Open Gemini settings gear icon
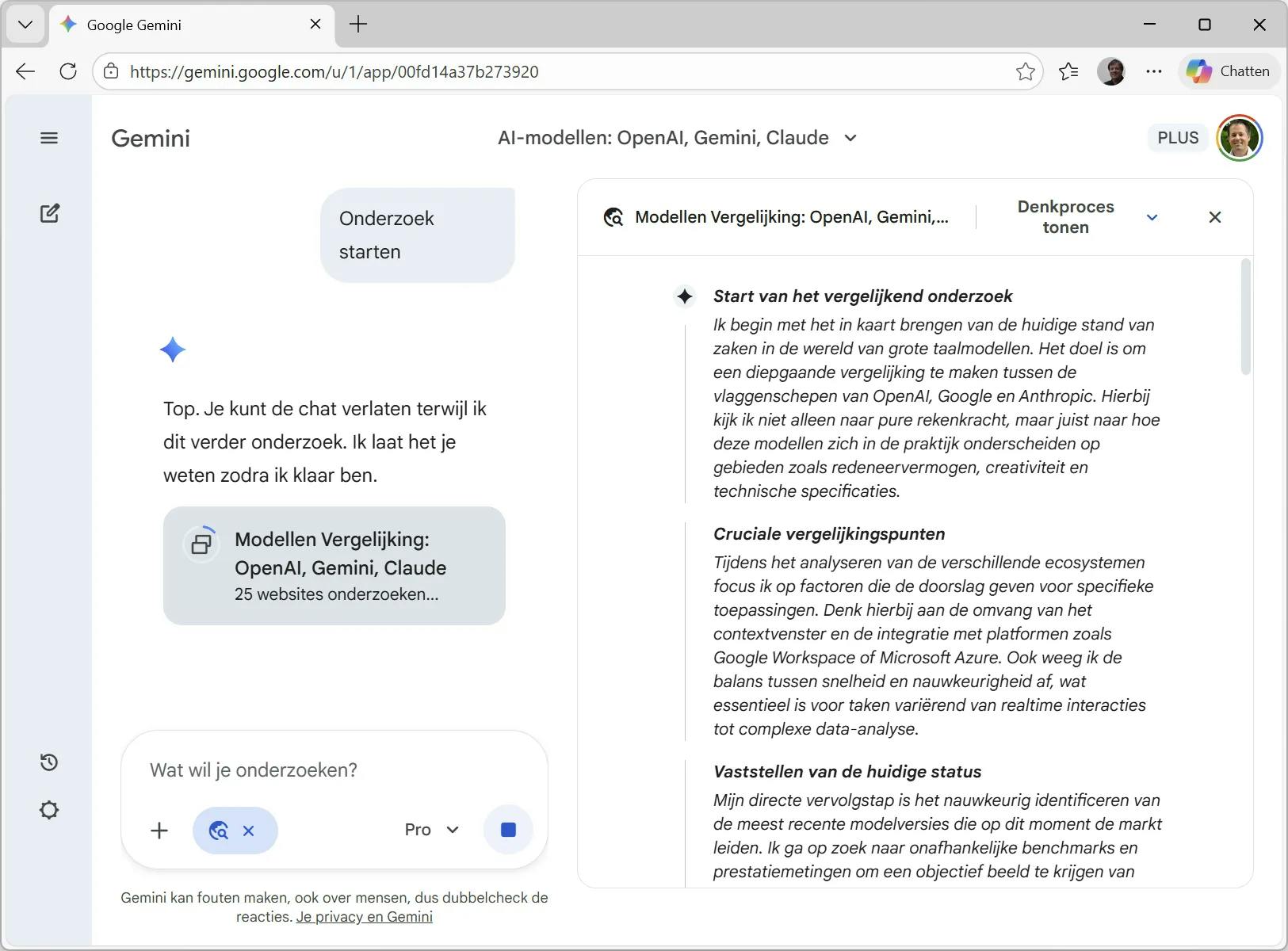Image resolution: width=1288 pixels, height=951 pixels. click(49, 810)
